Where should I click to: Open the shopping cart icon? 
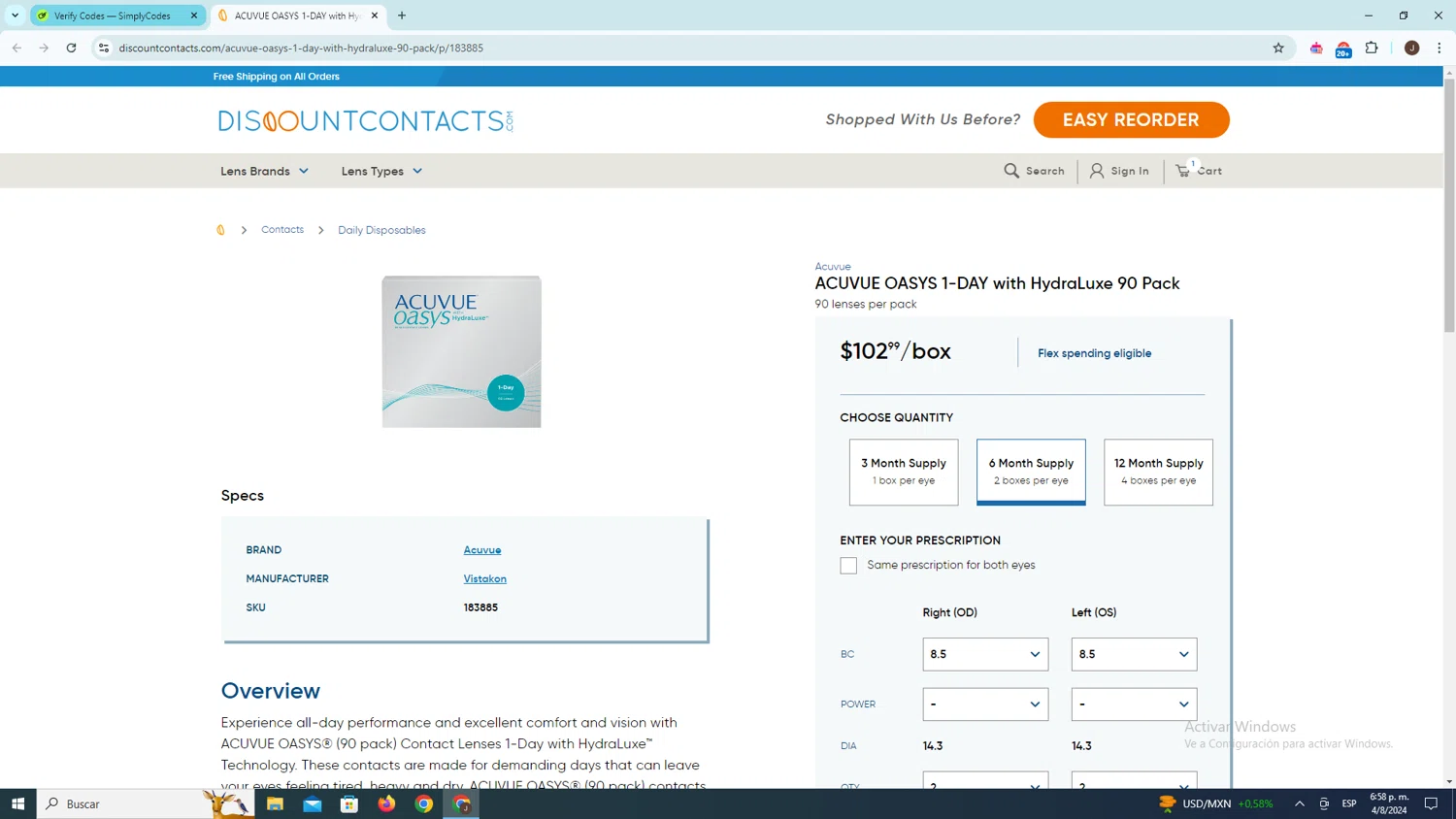point(1183,171)
